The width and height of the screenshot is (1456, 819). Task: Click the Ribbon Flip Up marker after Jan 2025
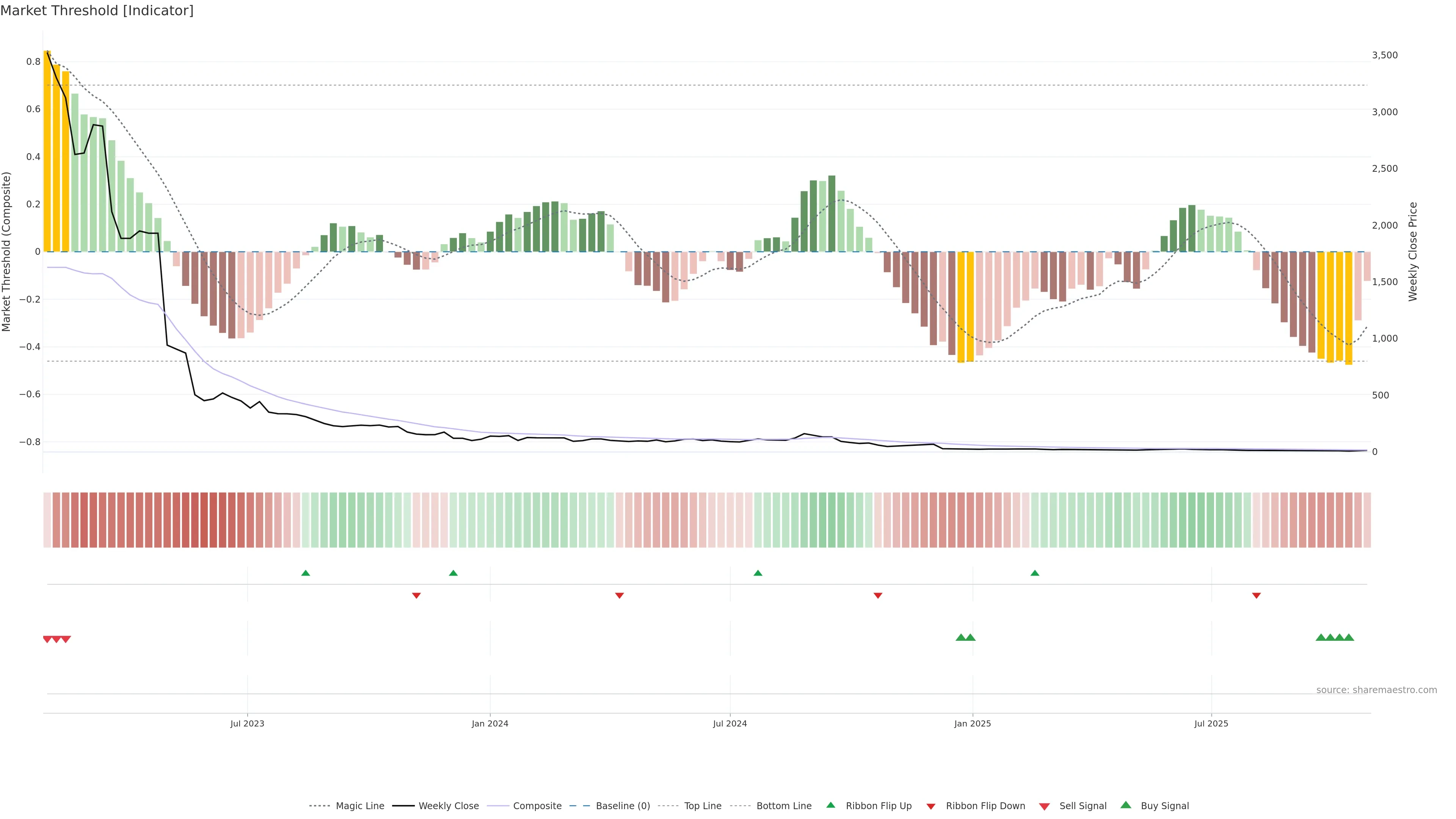point(1035,573)
